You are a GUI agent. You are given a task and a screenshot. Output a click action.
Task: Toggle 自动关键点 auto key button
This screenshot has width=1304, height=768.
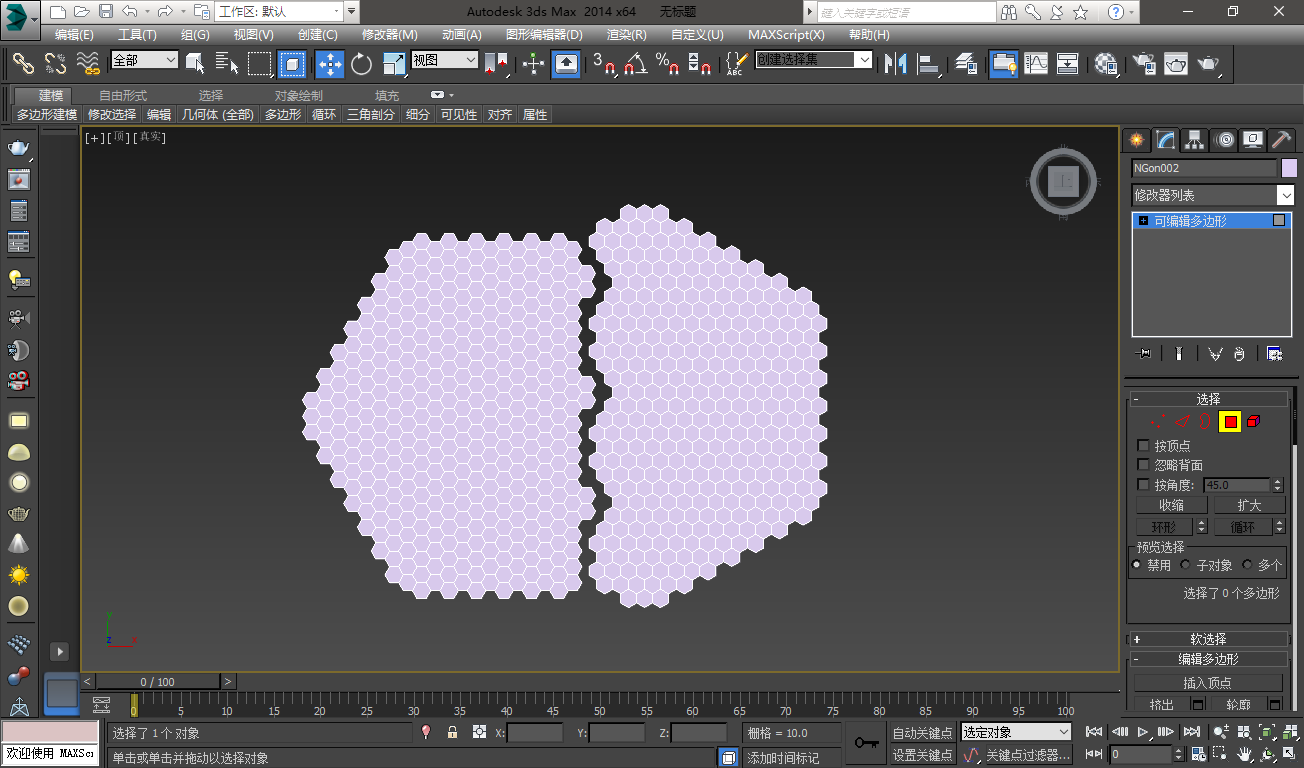click(922, 733)
